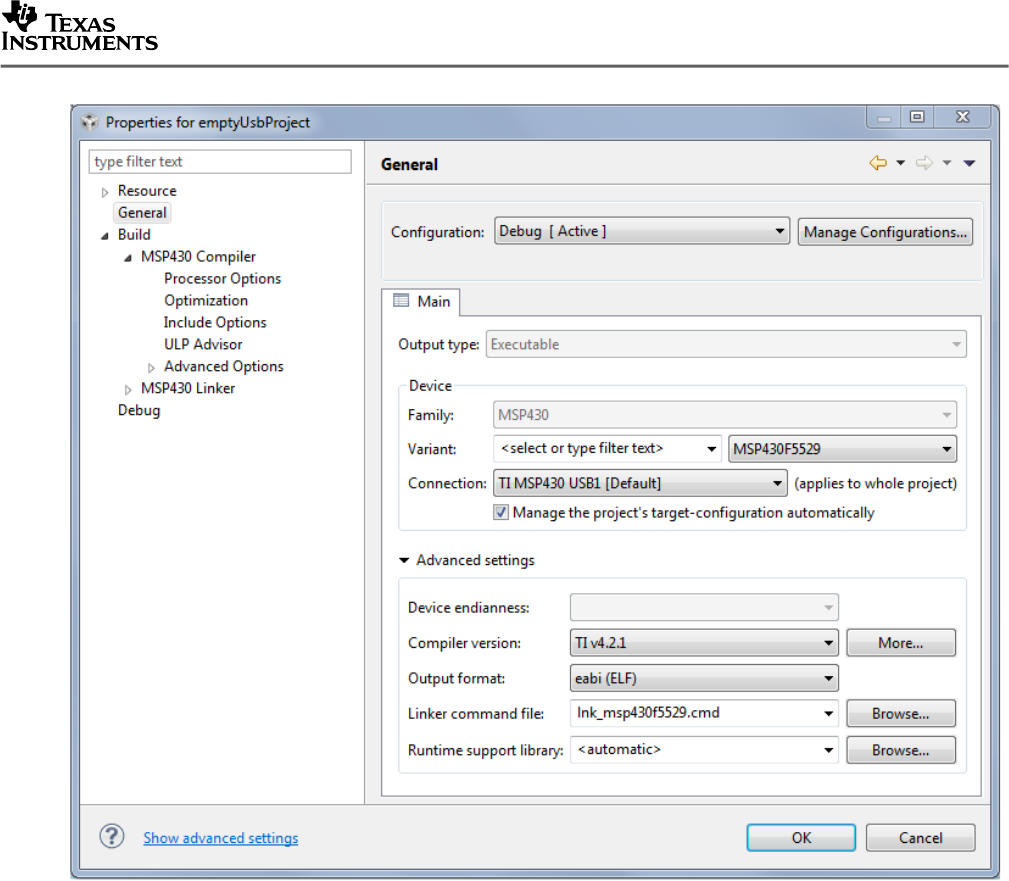Open the Connection dropdown list

pyautogui.click(x=640, y=484)
